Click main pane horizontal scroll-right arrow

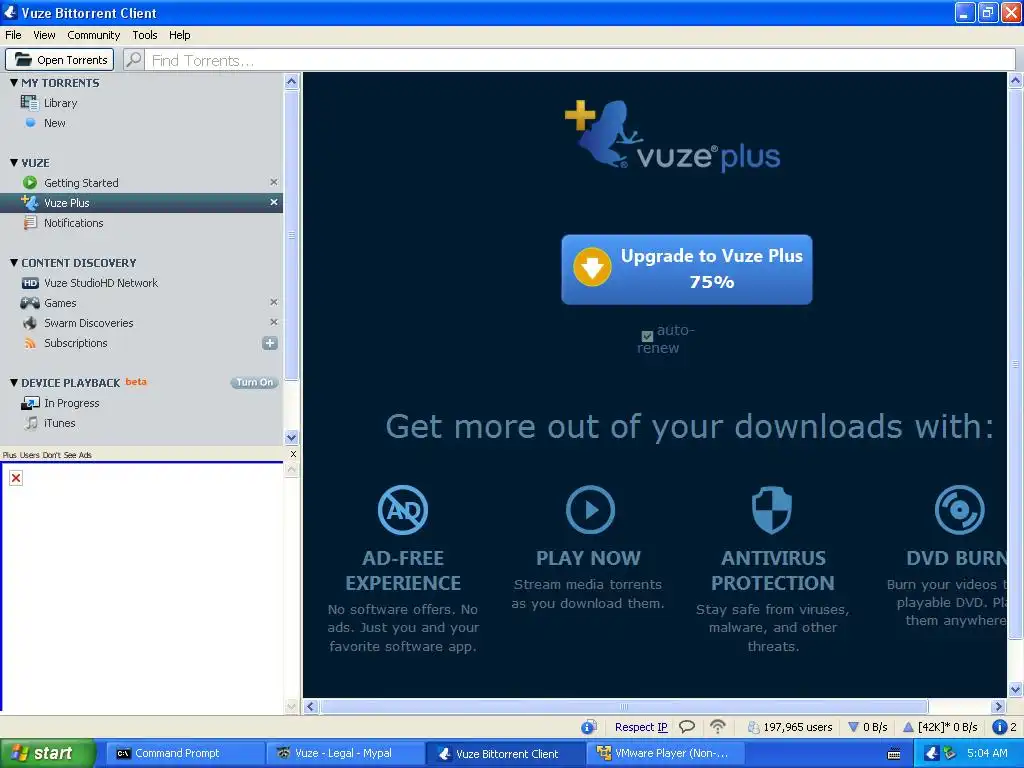997,706
